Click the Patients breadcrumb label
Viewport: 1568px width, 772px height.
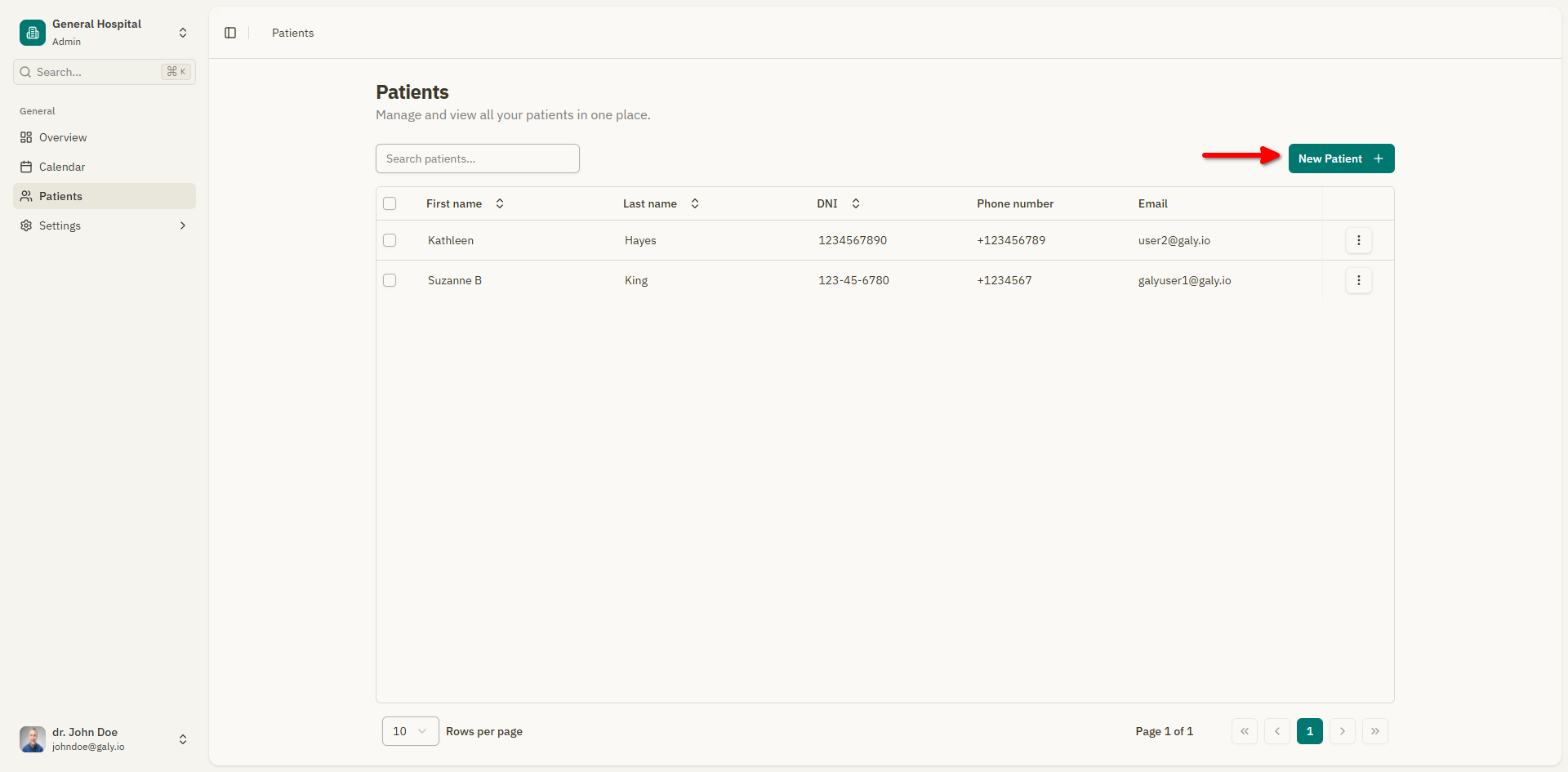point(292,33)
